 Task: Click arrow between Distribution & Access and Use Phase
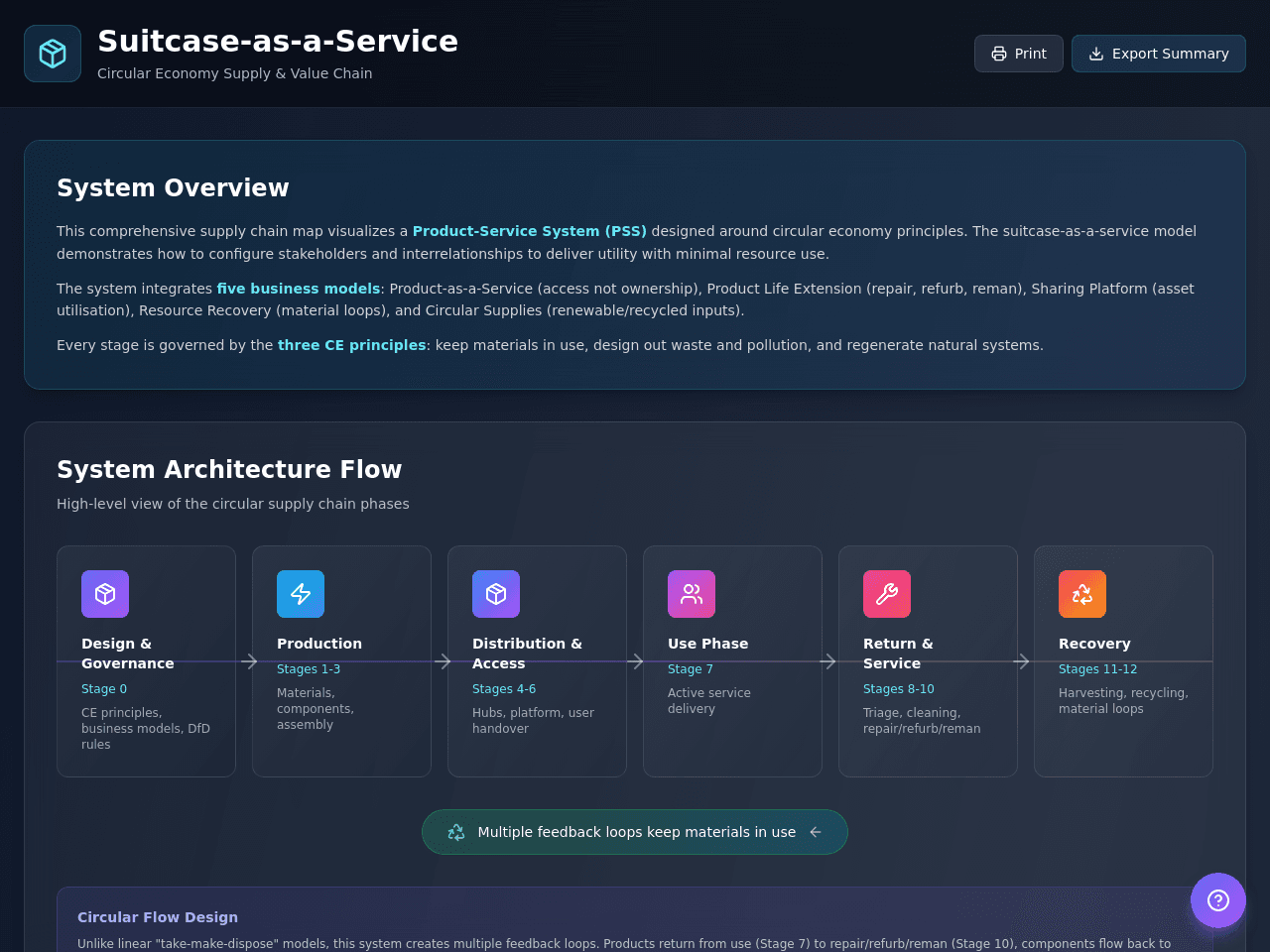pyautogui.click(x=636, y=661)
